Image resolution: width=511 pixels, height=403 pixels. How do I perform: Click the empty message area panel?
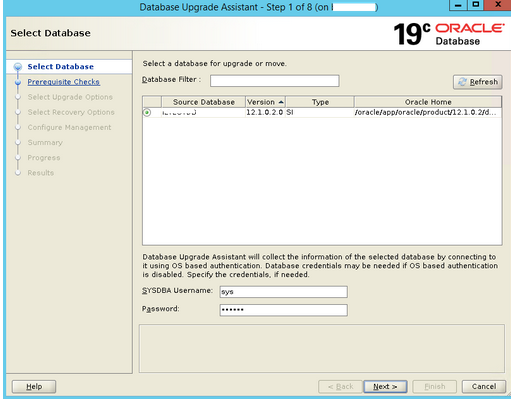pyautogui.click(x=322, y=348)
